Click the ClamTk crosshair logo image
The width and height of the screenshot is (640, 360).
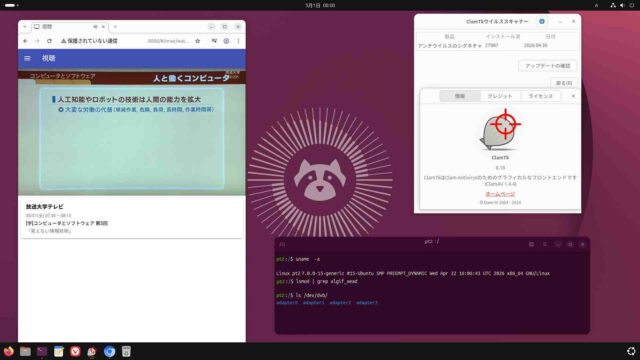[x=500, y=130]
